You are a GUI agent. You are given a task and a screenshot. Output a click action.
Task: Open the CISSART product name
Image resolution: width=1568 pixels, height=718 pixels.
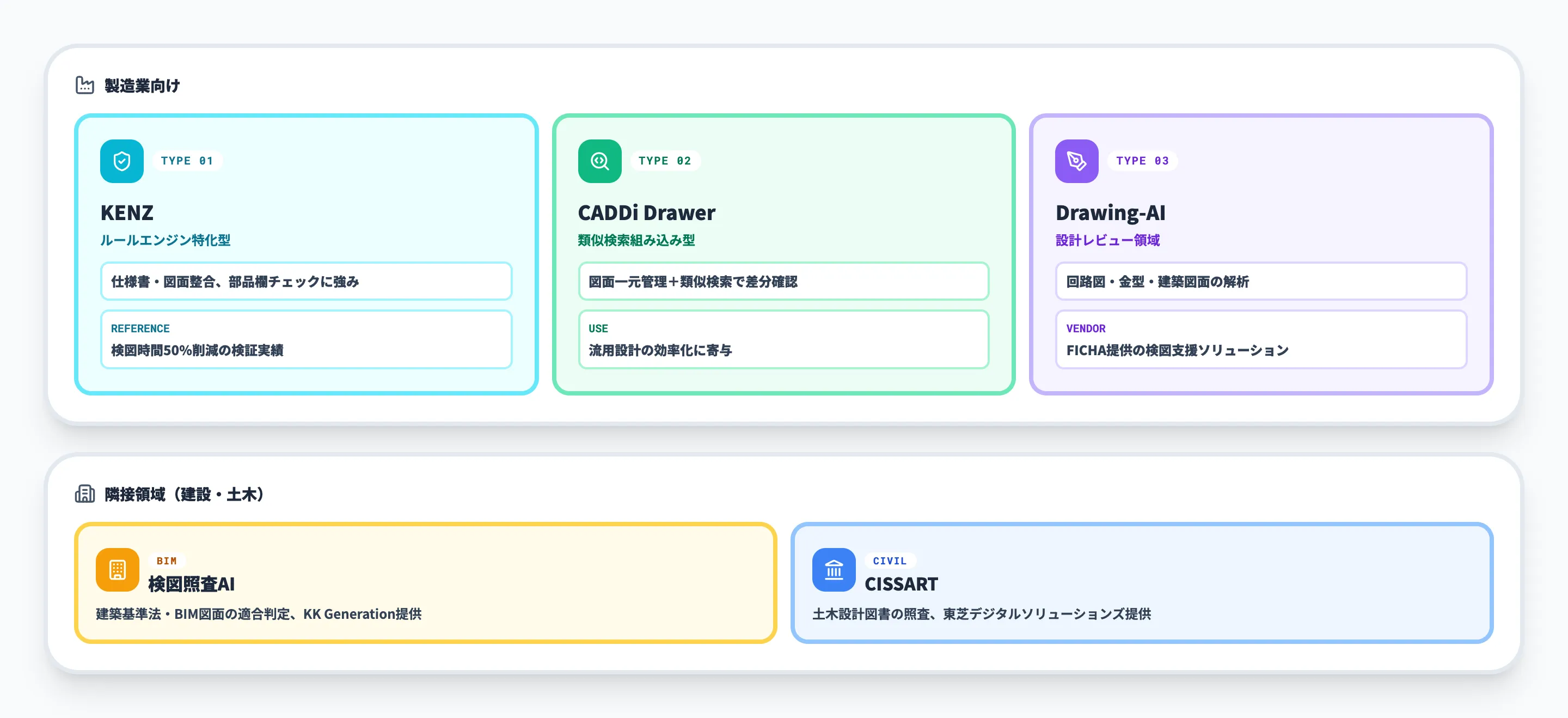902,583
